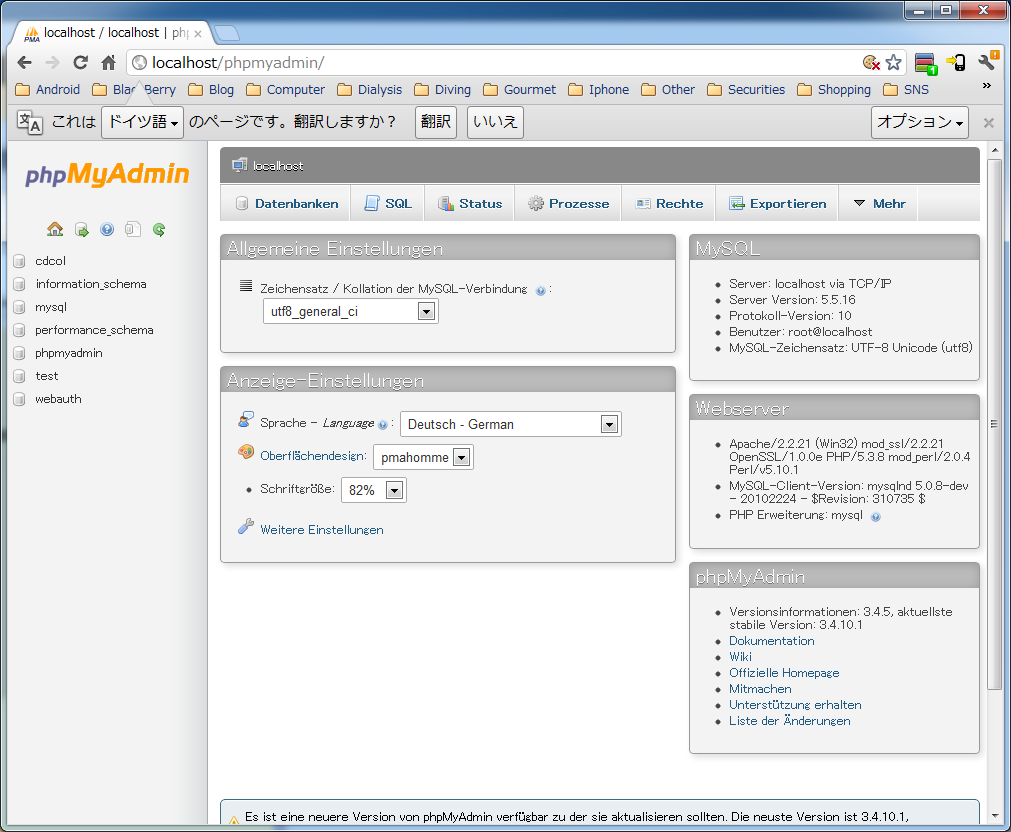Viewport: 1011px width, 832px height.
Task: Click the database icon beside cdcol
Action: pos(19,261)
